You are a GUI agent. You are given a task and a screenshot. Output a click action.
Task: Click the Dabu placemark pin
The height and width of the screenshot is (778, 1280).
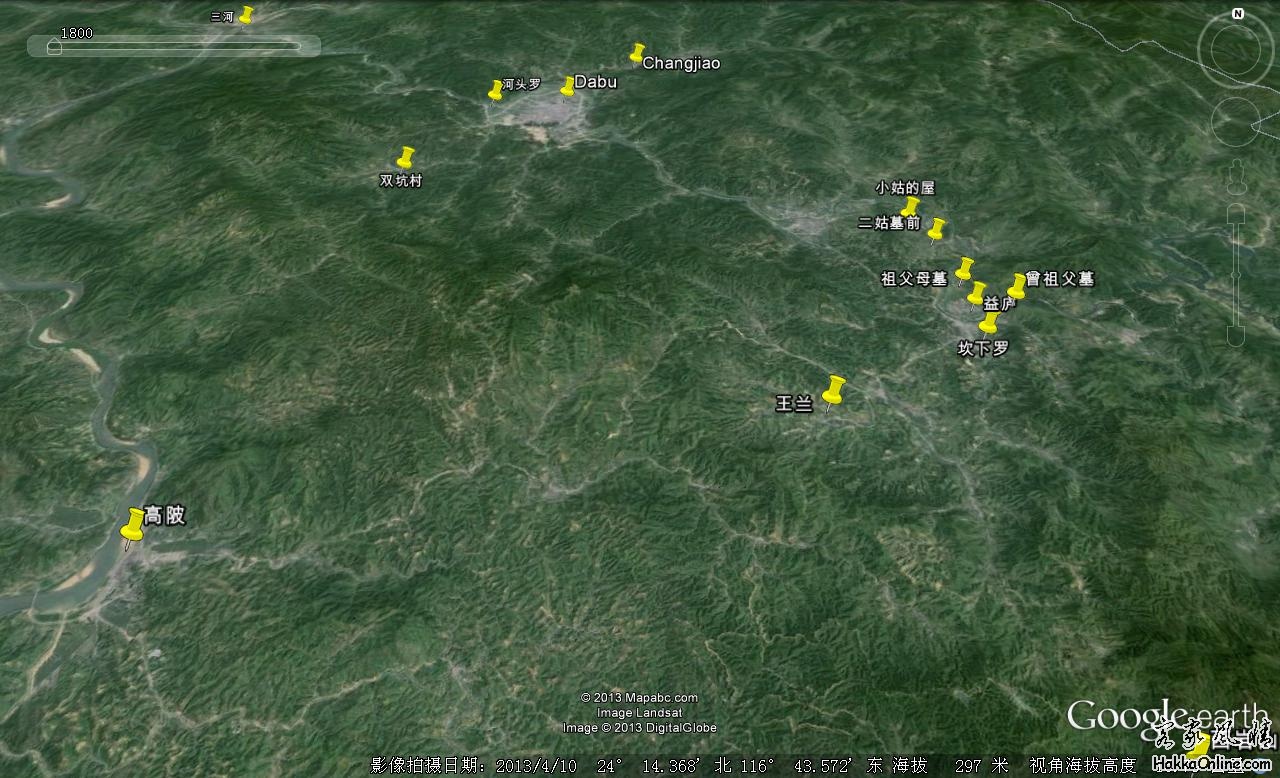point(567,86)
